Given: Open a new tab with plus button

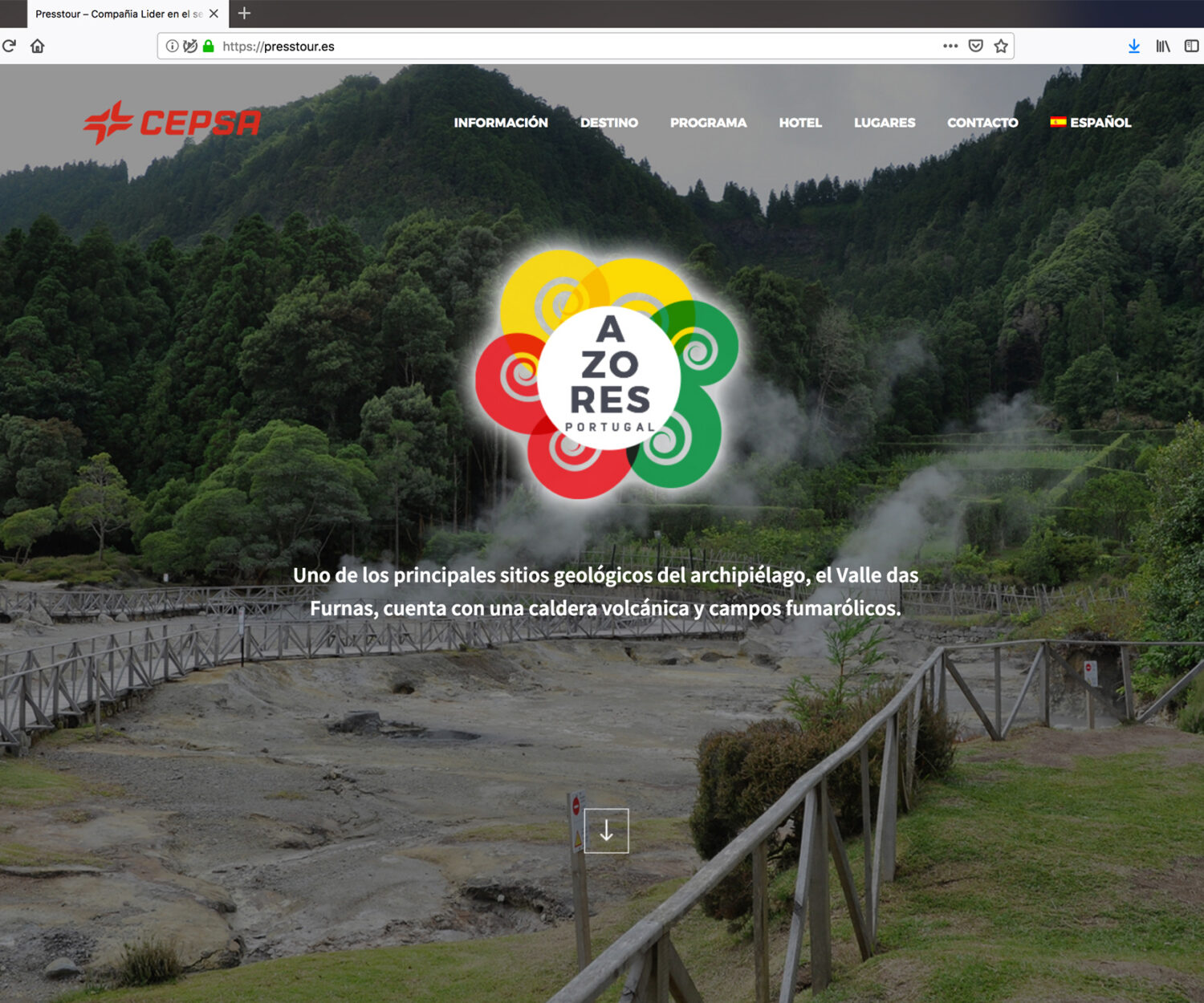Looking at the screenshot, I should pyautogui.click(x=245, y=14).
